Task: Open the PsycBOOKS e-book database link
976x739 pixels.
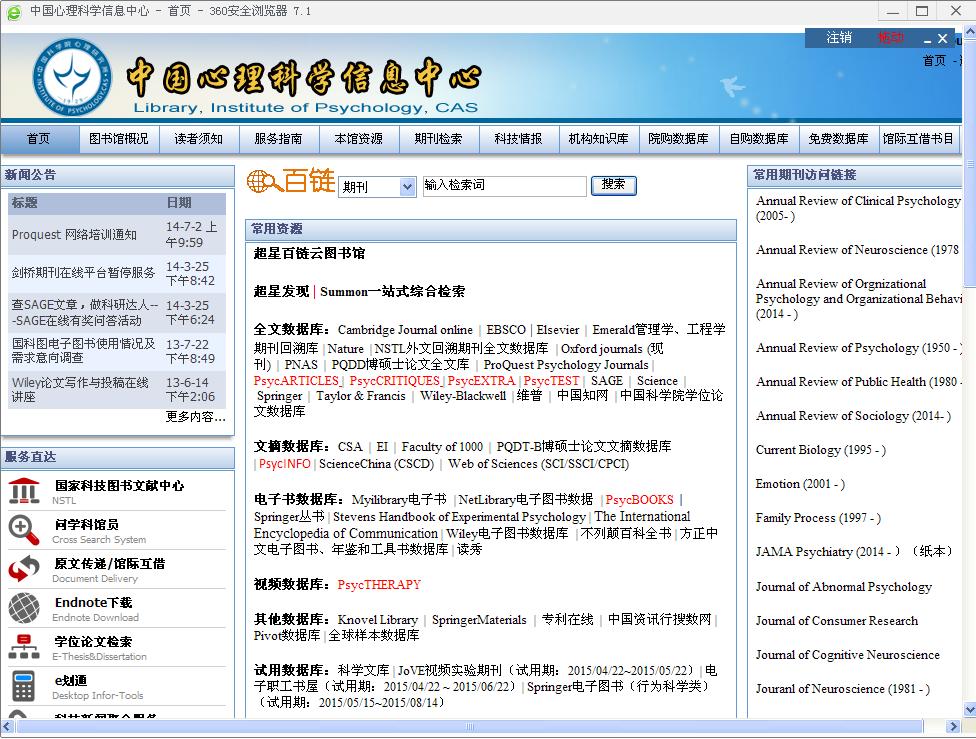Action: (x=639, y=499)
